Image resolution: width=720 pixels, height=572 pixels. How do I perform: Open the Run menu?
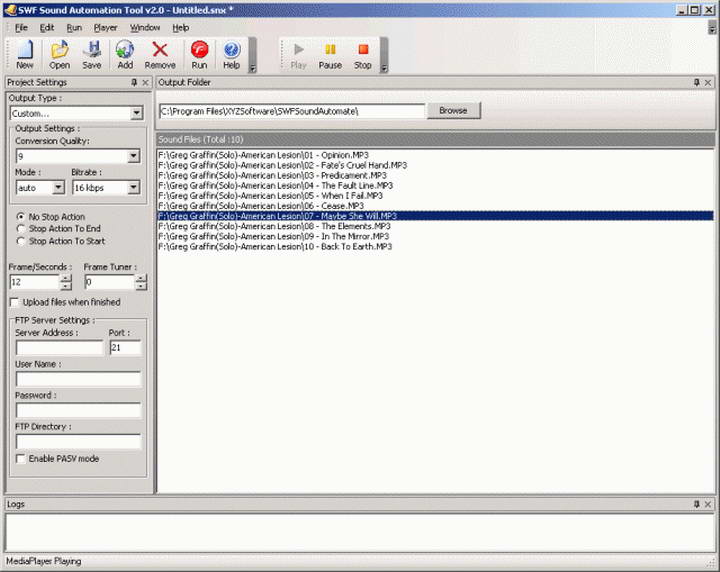pyautogui.click(x=74, y=28)
